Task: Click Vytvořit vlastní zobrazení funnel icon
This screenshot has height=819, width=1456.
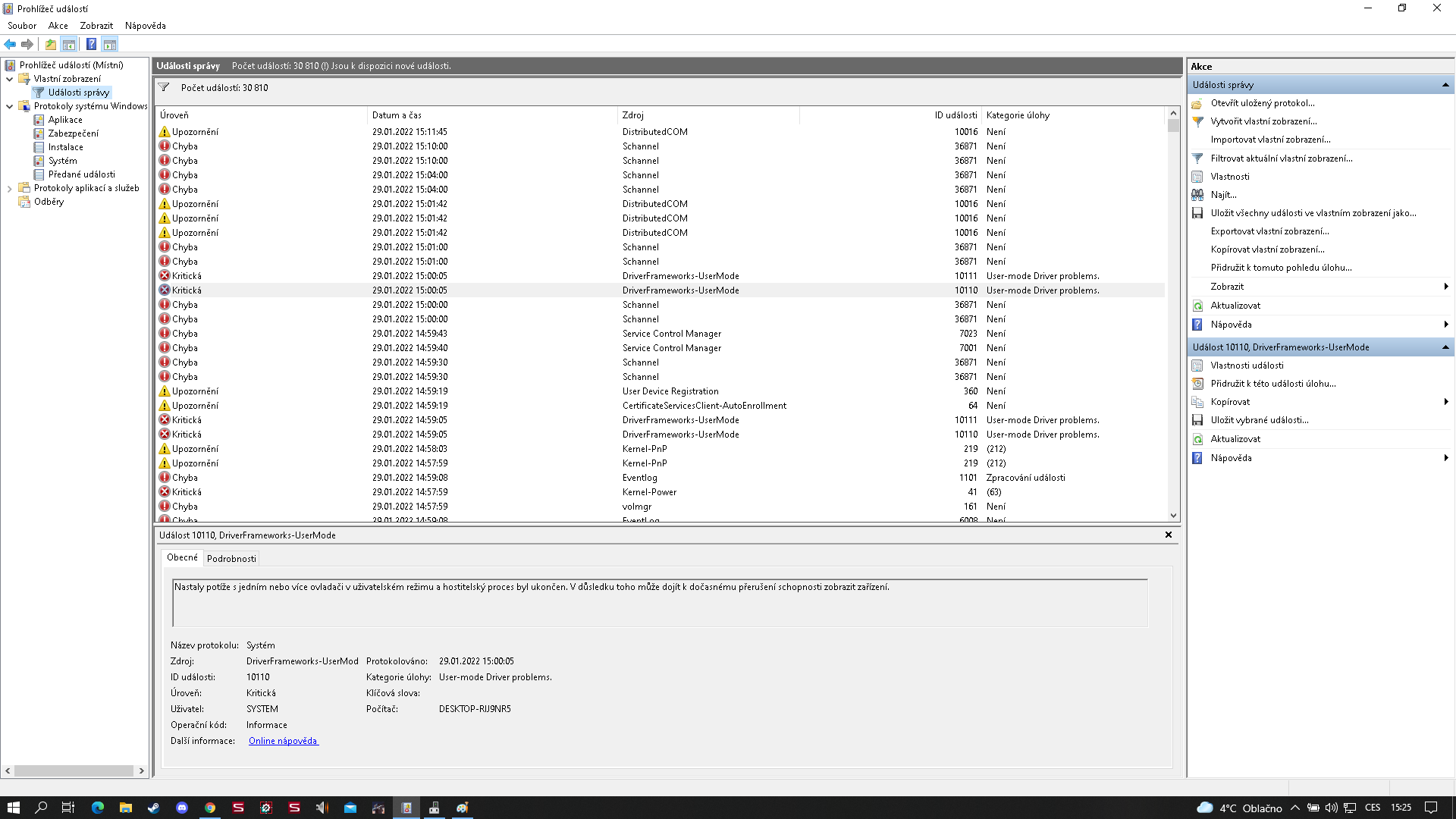Action: click(1197, 121)
